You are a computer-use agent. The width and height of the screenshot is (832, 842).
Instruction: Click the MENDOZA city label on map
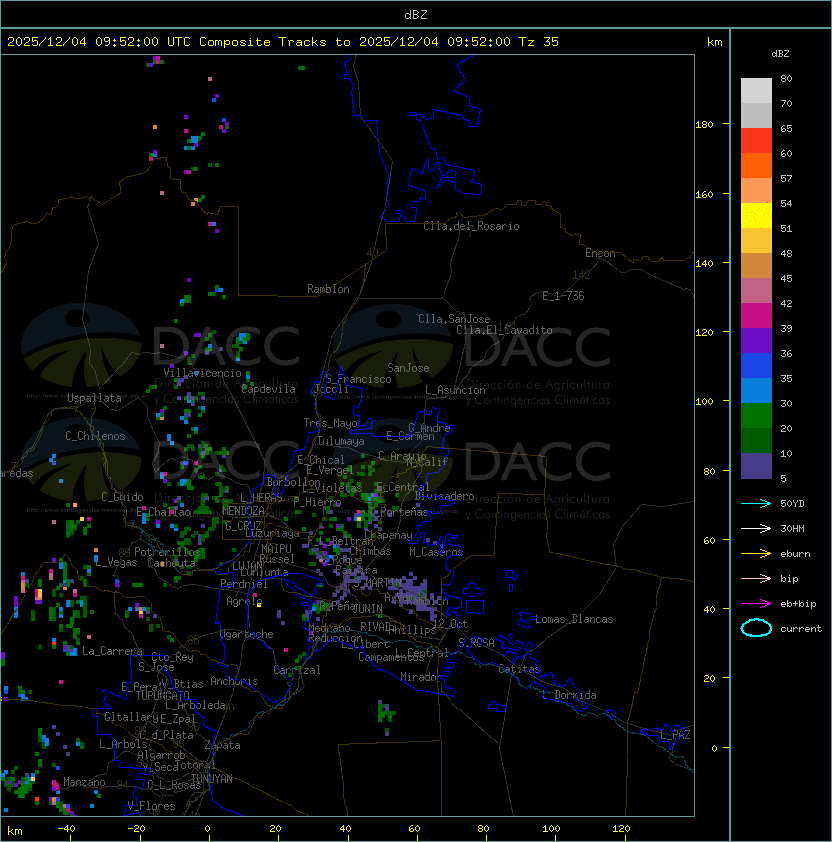coord(244,511)
